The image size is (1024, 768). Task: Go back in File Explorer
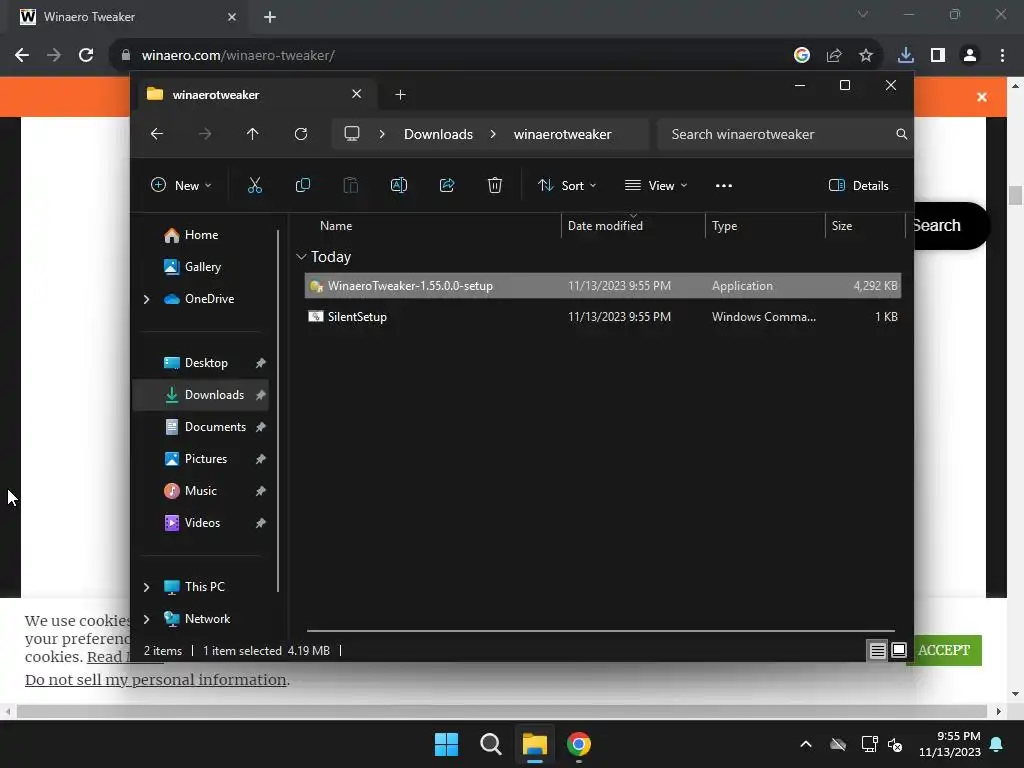tap(157, 134)
